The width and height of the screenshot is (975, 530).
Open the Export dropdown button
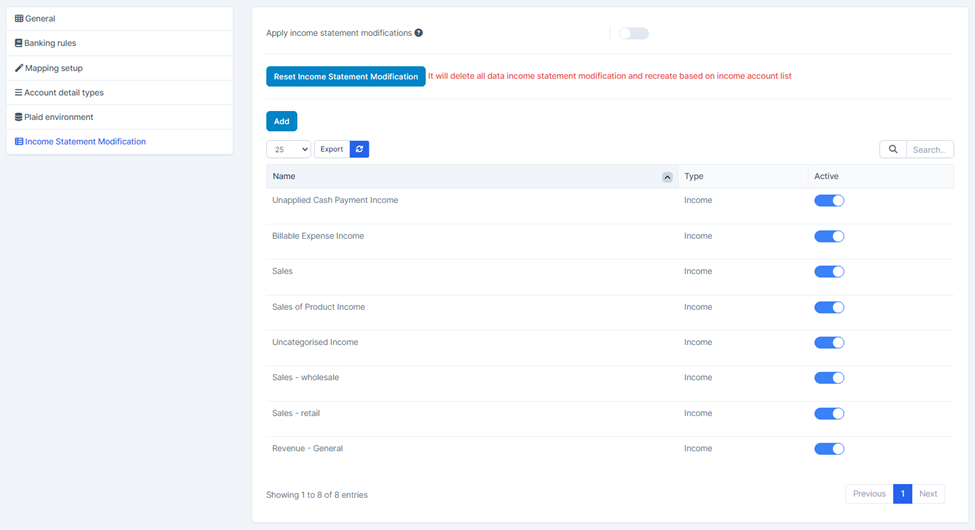331,149
